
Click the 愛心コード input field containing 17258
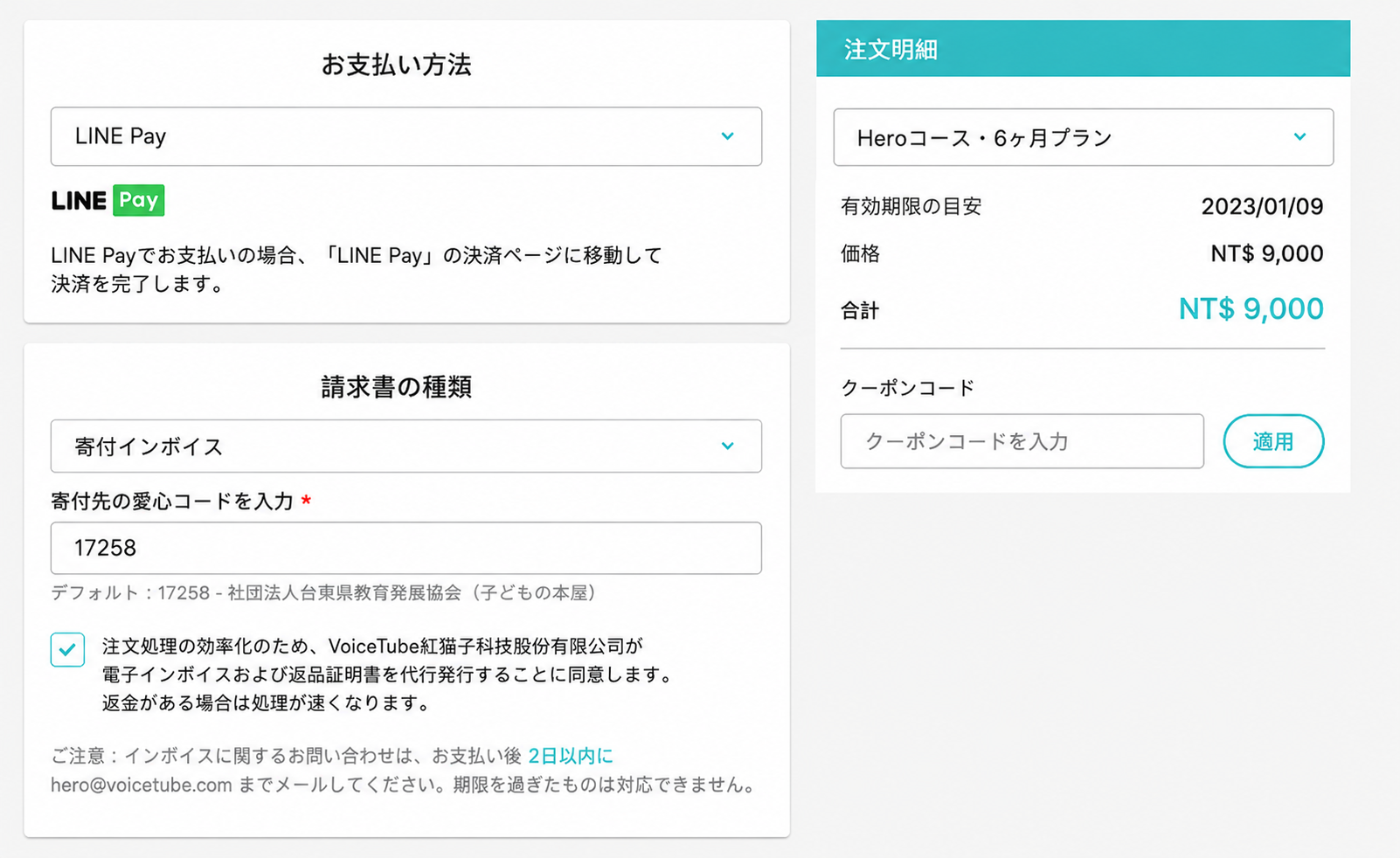[x=405, y=548]
